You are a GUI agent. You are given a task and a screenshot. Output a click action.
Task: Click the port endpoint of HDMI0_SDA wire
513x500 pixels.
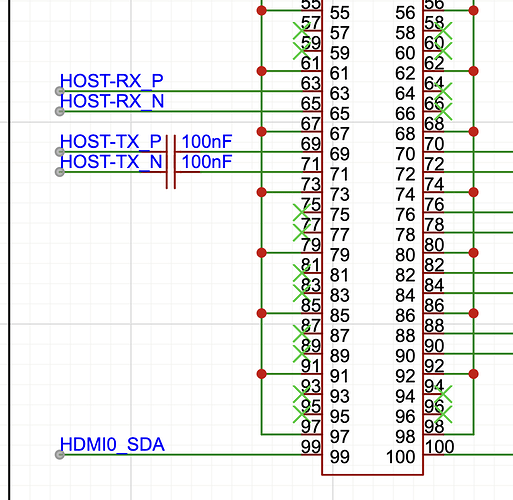60,454
